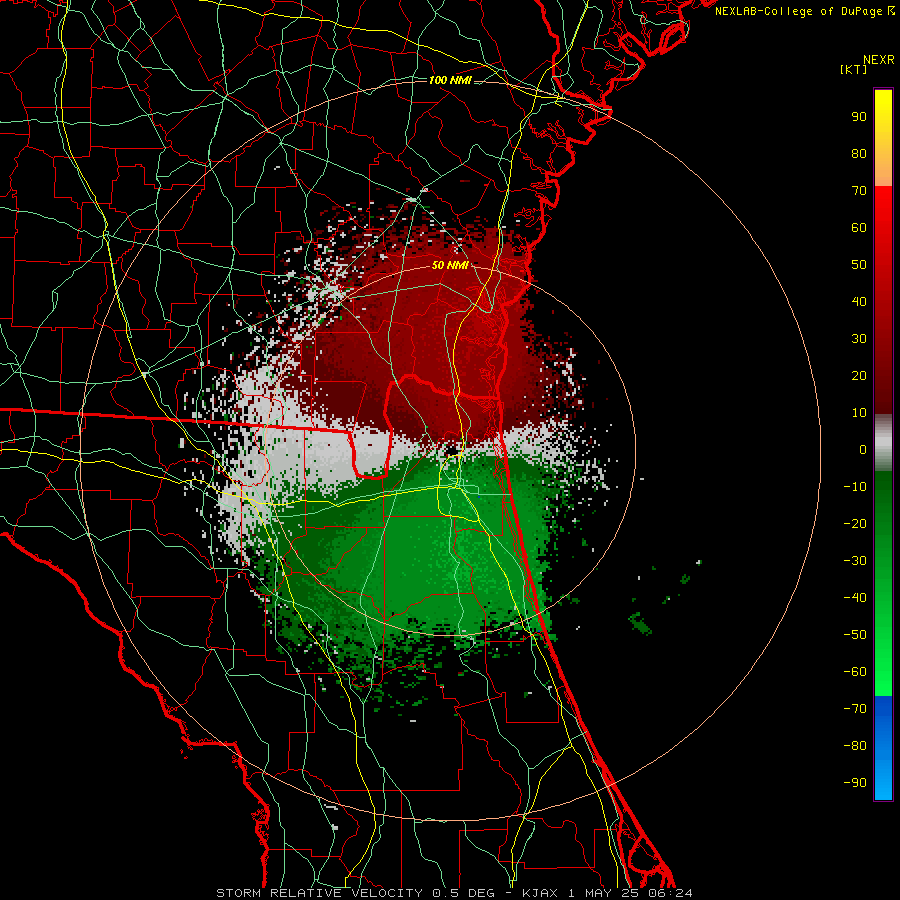Click the 1 MAY 25 date text
This screenshot has width=900, height=900.
(x=603, y=893)
